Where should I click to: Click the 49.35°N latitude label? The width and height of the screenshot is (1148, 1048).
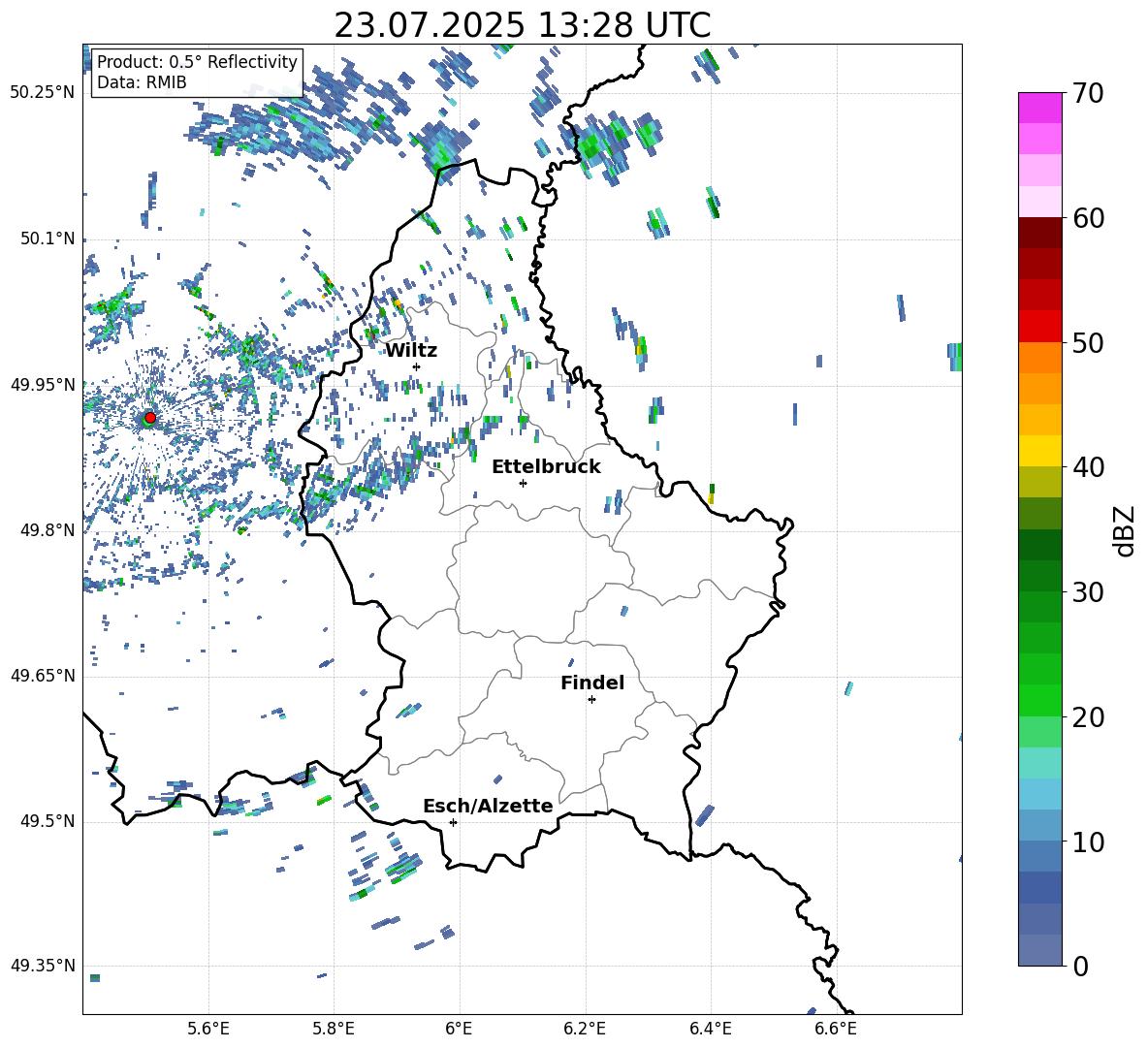(43, 966)
